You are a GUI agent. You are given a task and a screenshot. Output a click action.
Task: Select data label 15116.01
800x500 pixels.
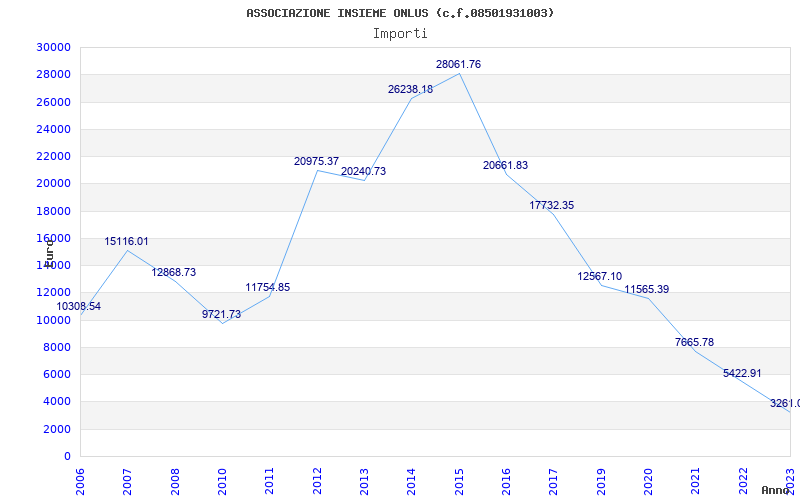point(127,241)
